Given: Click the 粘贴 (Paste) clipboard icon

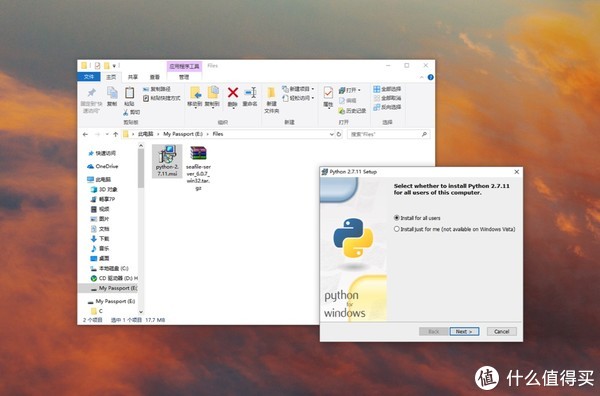Looking at the screenshot, I should click(x=129, y=93).
